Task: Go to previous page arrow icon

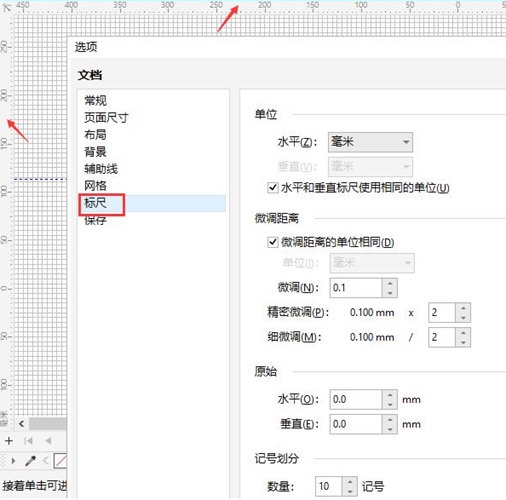Action: (48, 441)
